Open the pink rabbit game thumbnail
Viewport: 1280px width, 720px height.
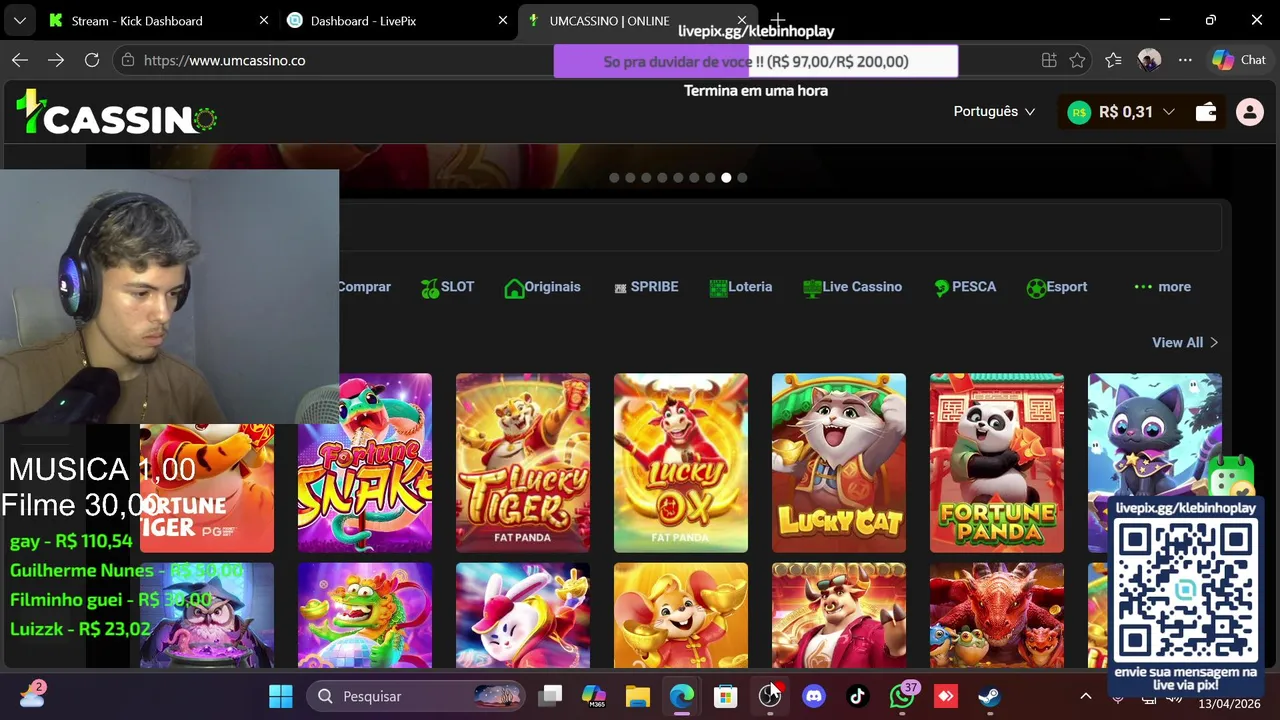[523, 615]
